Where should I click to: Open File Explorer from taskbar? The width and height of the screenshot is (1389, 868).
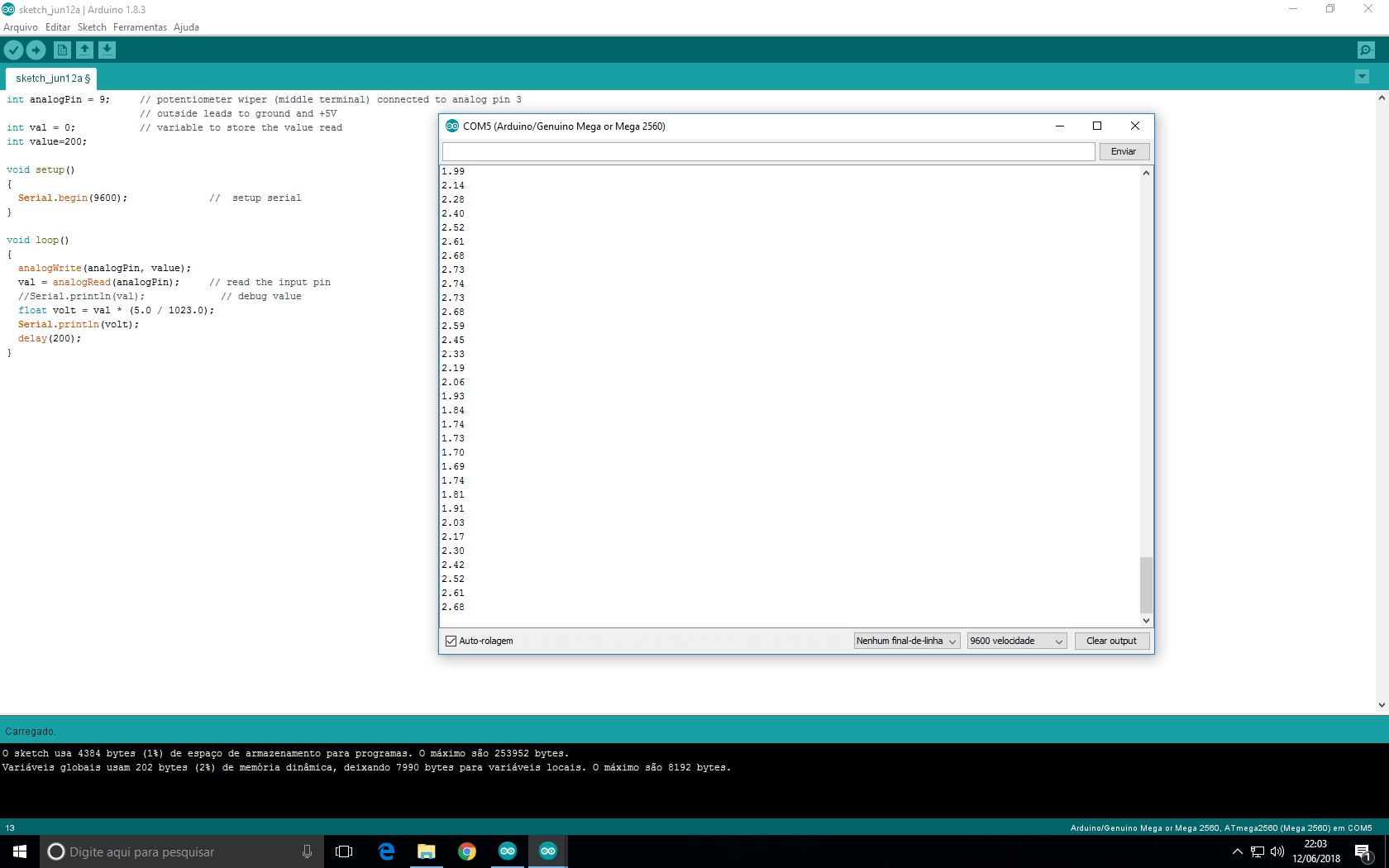click(427, 851)
